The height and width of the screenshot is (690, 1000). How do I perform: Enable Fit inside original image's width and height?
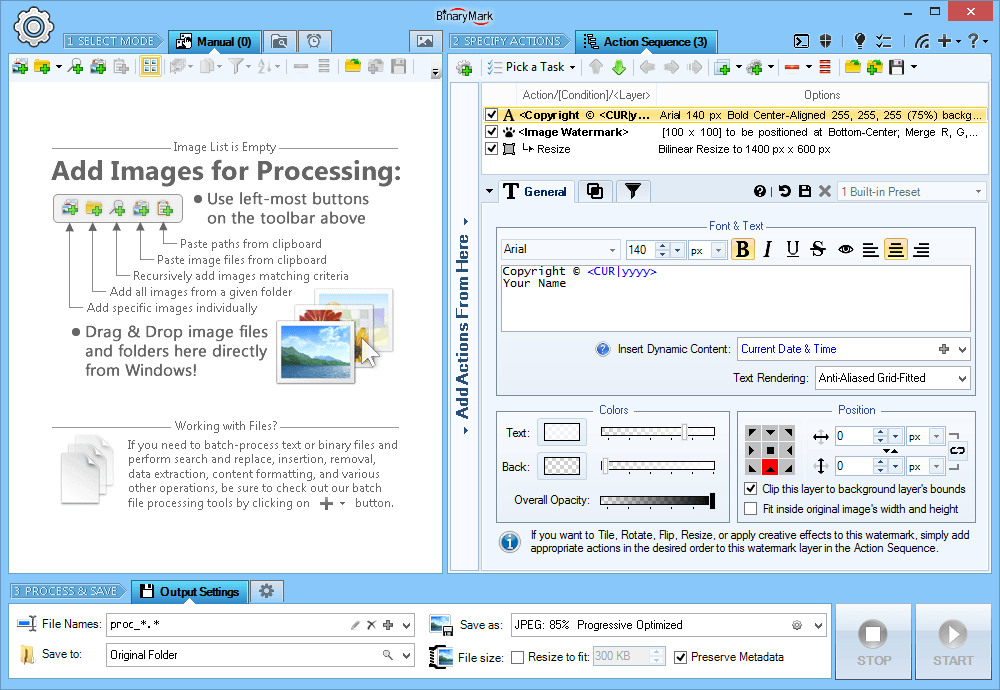click(x=751, y=509)
